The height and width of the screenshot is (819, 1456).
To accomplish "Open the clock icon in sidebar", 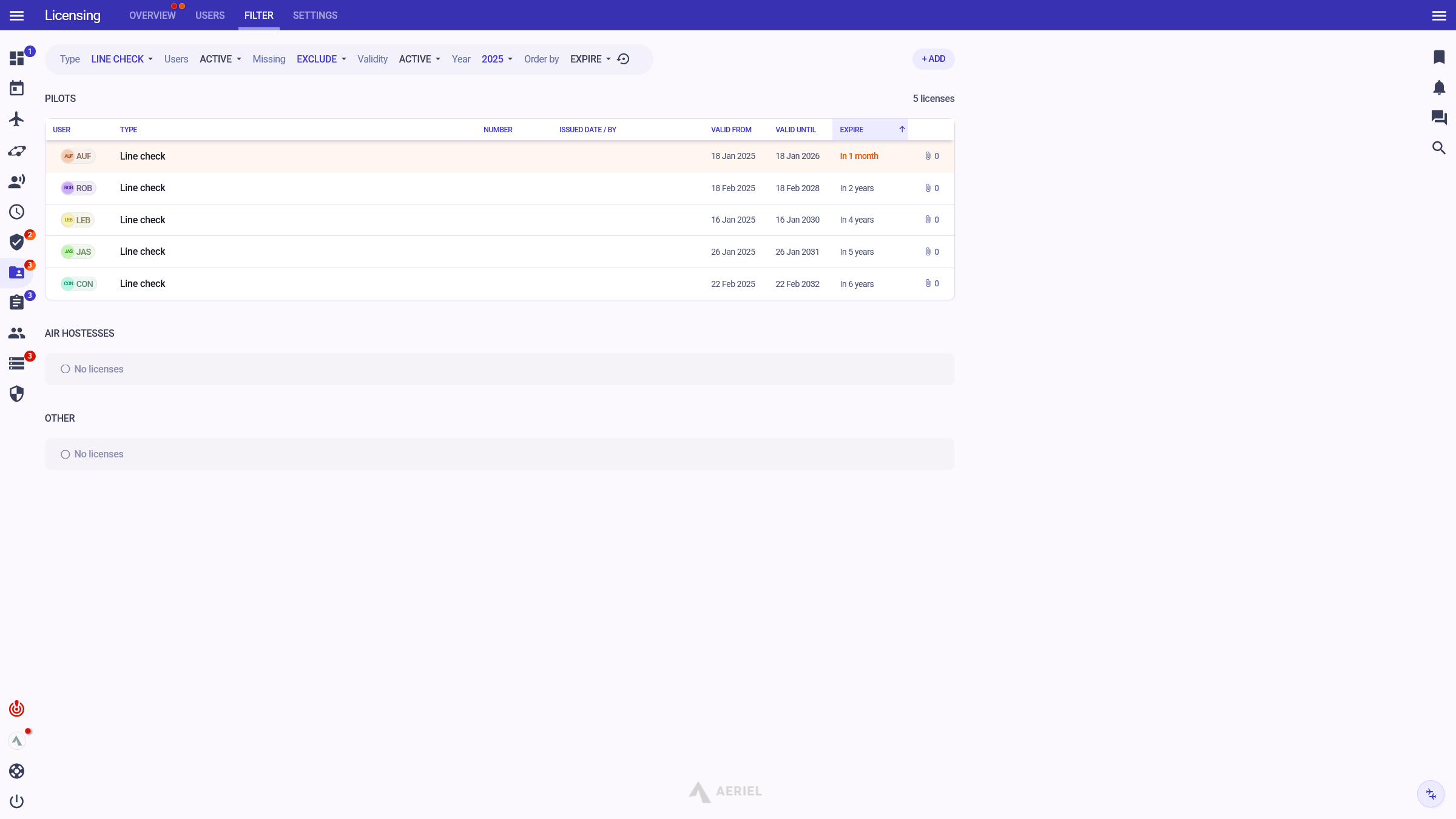I will 16,212.
